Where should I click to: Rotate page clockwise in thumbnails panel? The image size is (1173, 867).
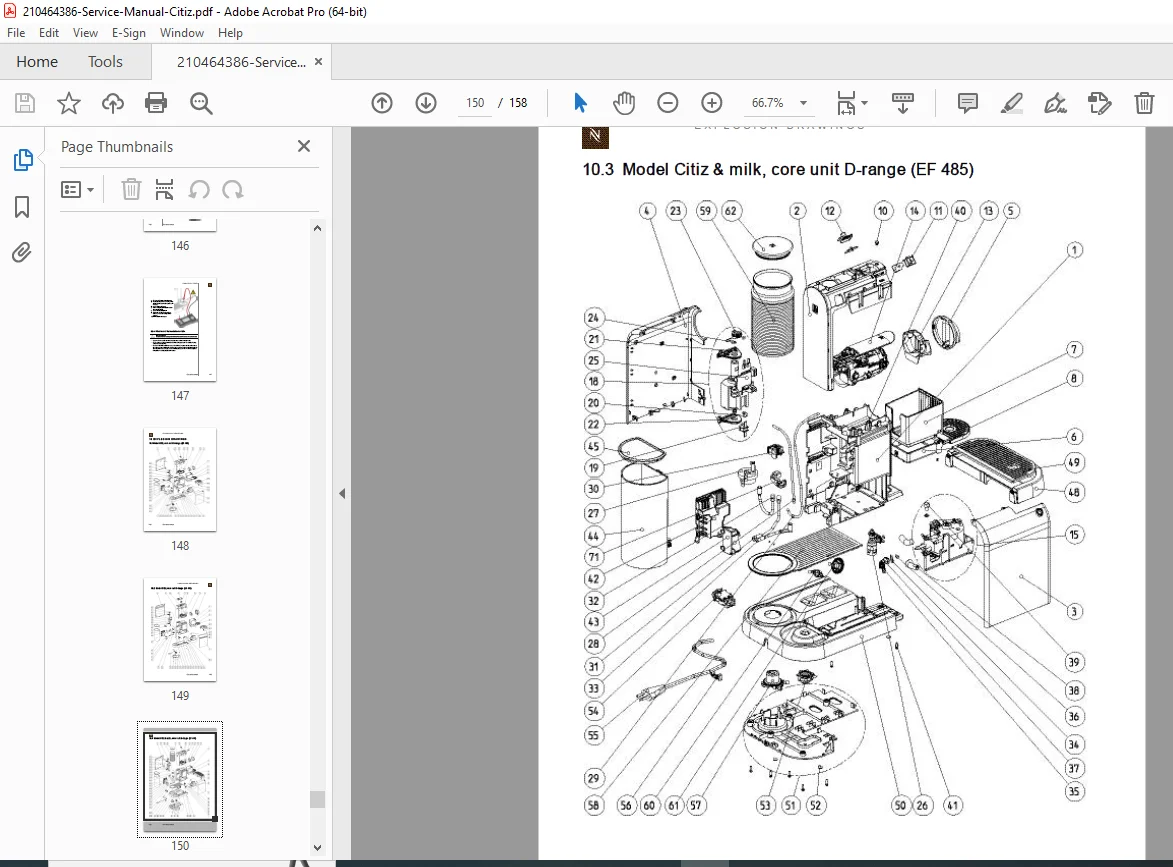[233, 189]
